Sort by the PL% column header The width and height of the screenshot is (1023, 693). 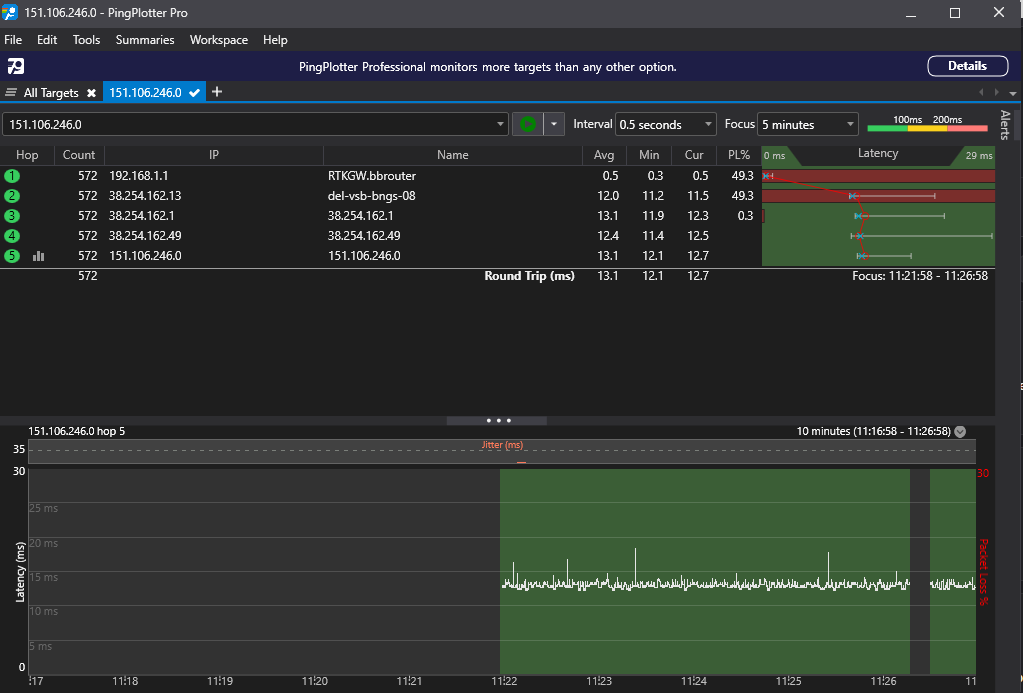(x=739, y=155)
